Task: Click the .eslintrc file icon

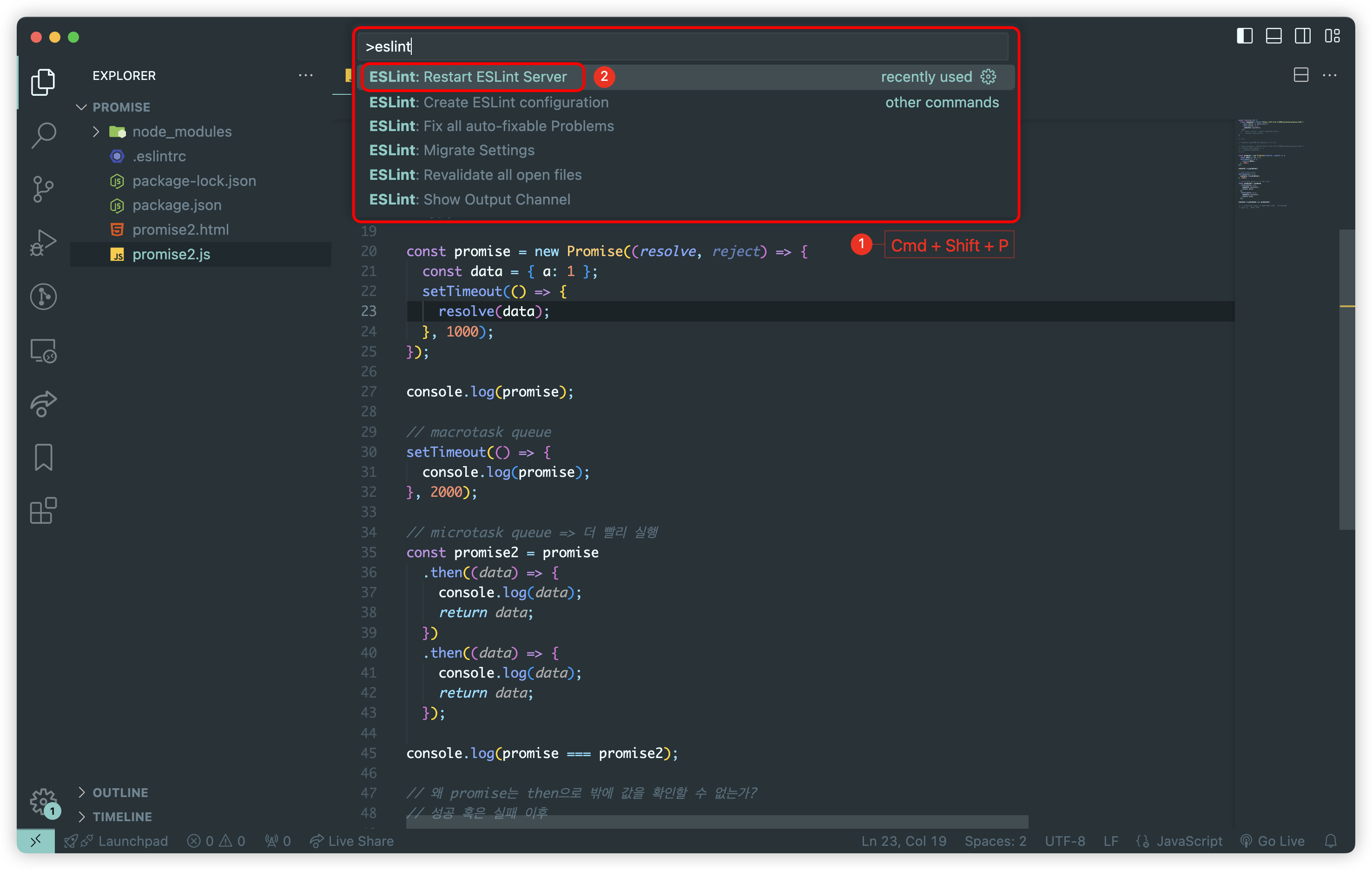Action: pyautogui.click(x=117, y=156)
